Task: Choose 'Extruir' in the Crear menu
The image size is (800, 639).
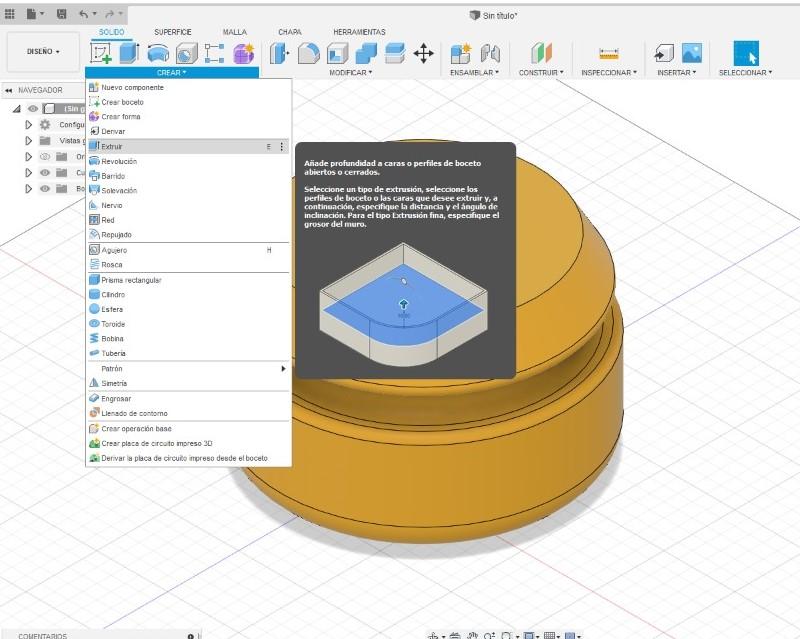Action: pos(189,146)
